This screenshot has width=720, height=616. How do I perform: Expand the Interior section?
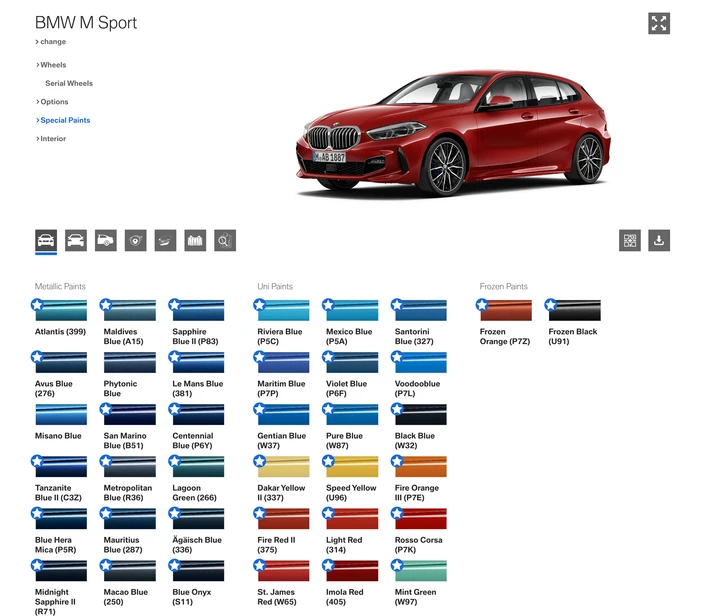[x=51, y=138]
